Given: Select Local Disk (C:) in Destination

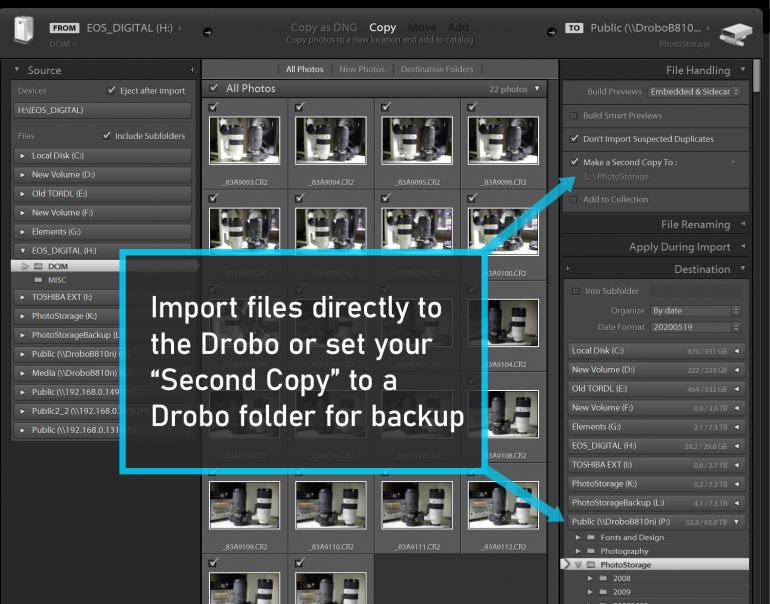Looking at the screenshot, I should click(656, 351).
